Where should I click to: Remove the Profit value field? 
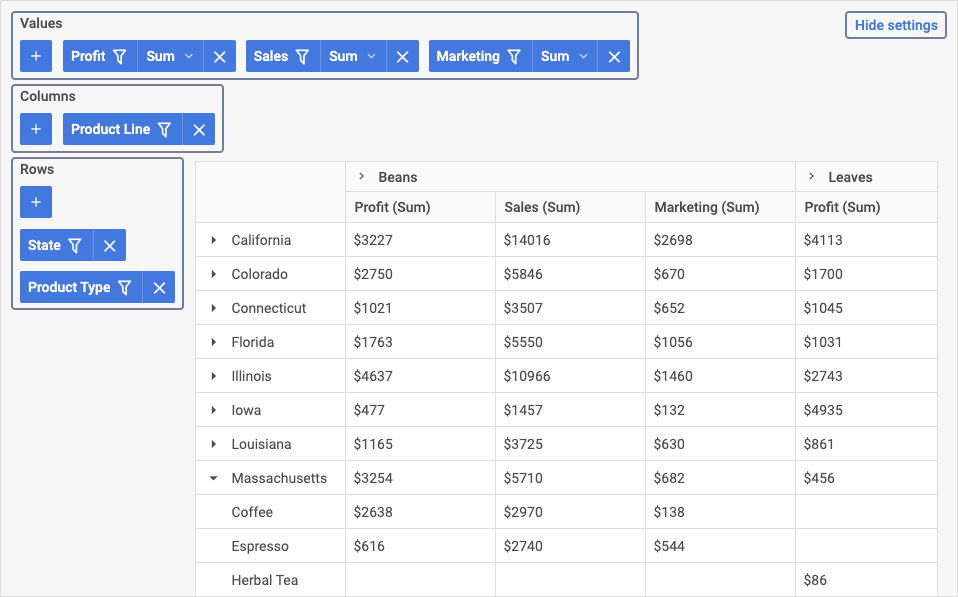(x=220, y=57)
